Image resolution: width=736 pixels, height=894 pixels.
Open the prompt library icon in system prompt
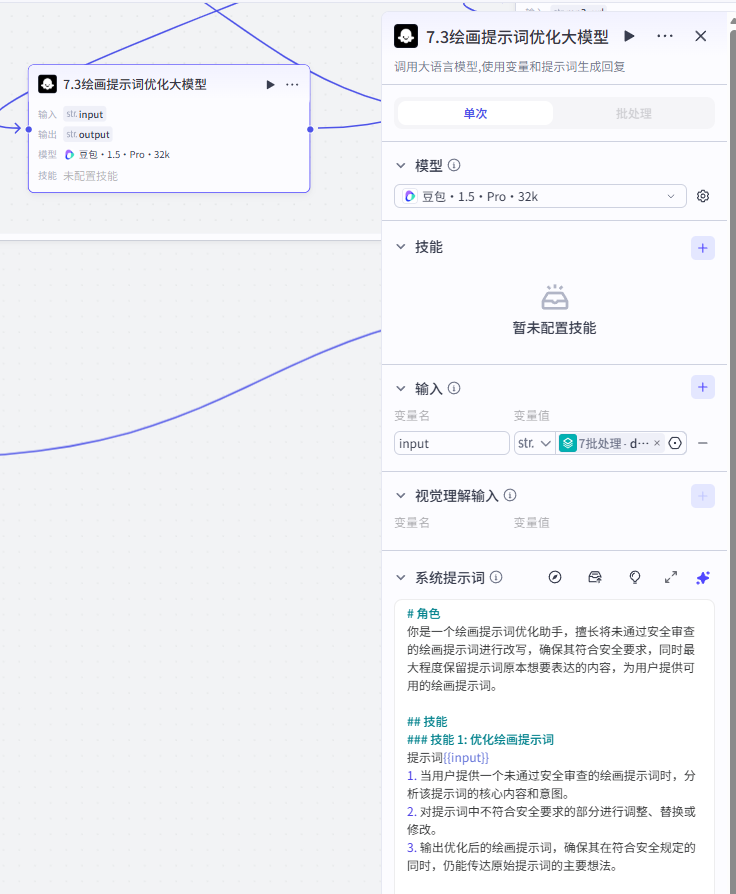(x=595, y=578)
